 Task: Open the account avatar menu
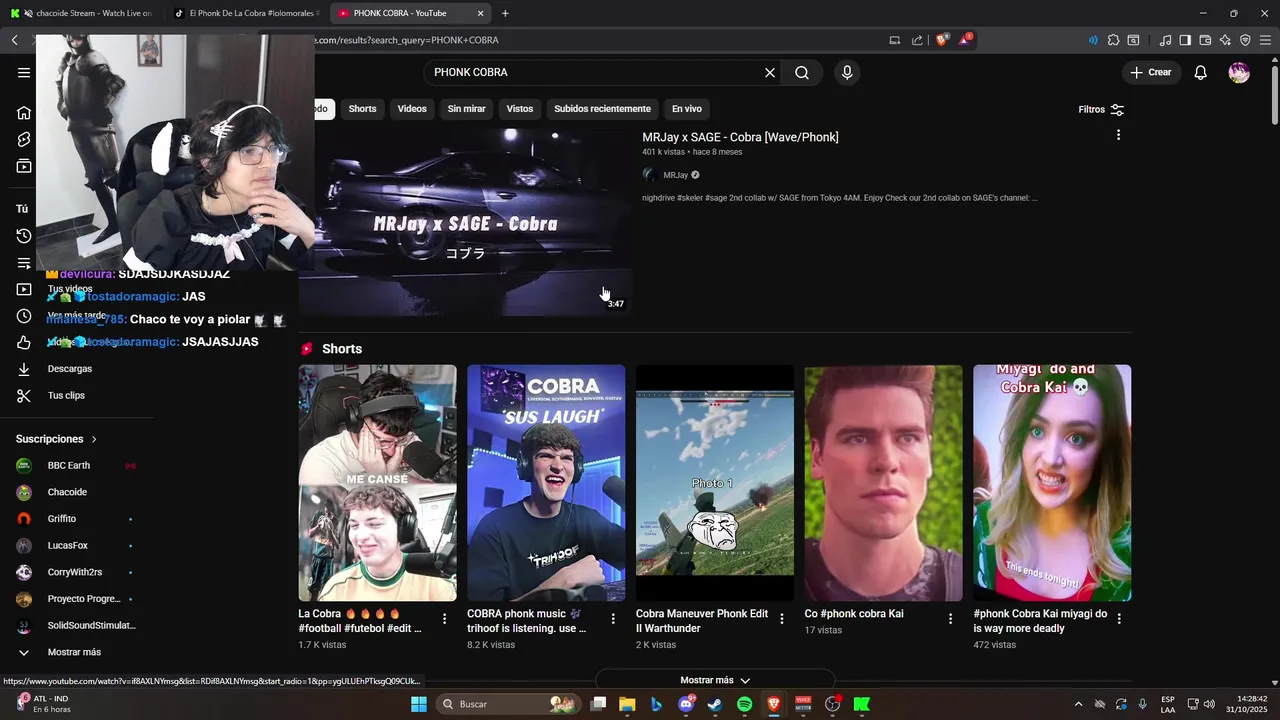[x=1239, y=72]
